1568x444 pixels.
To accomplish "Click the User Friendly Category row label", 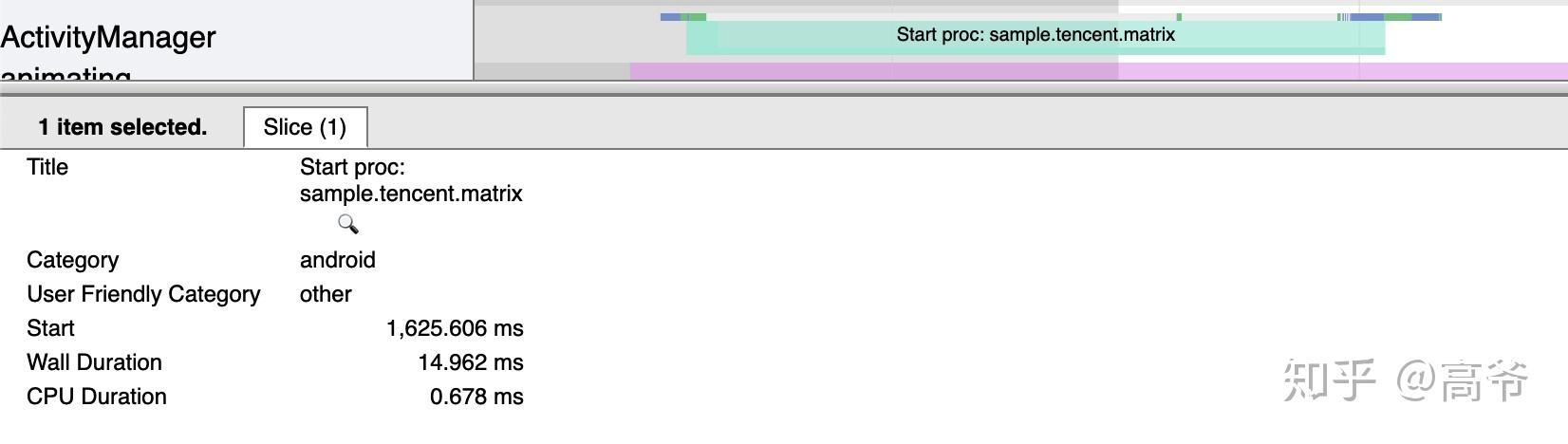I will pyautogui.click(x=143, y=294).
